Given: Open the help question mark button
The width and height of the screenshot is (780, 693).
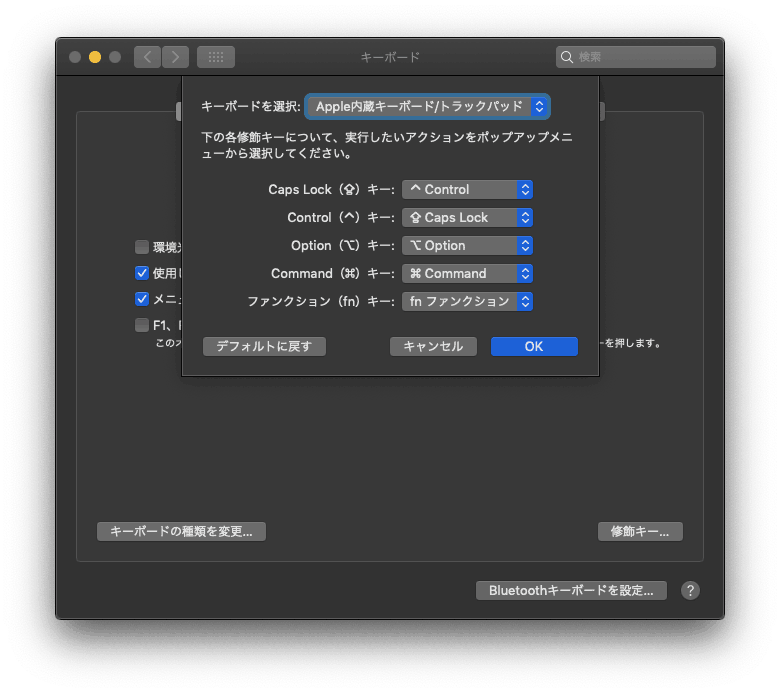Looking at the screenshot, I should coord(690,591).
